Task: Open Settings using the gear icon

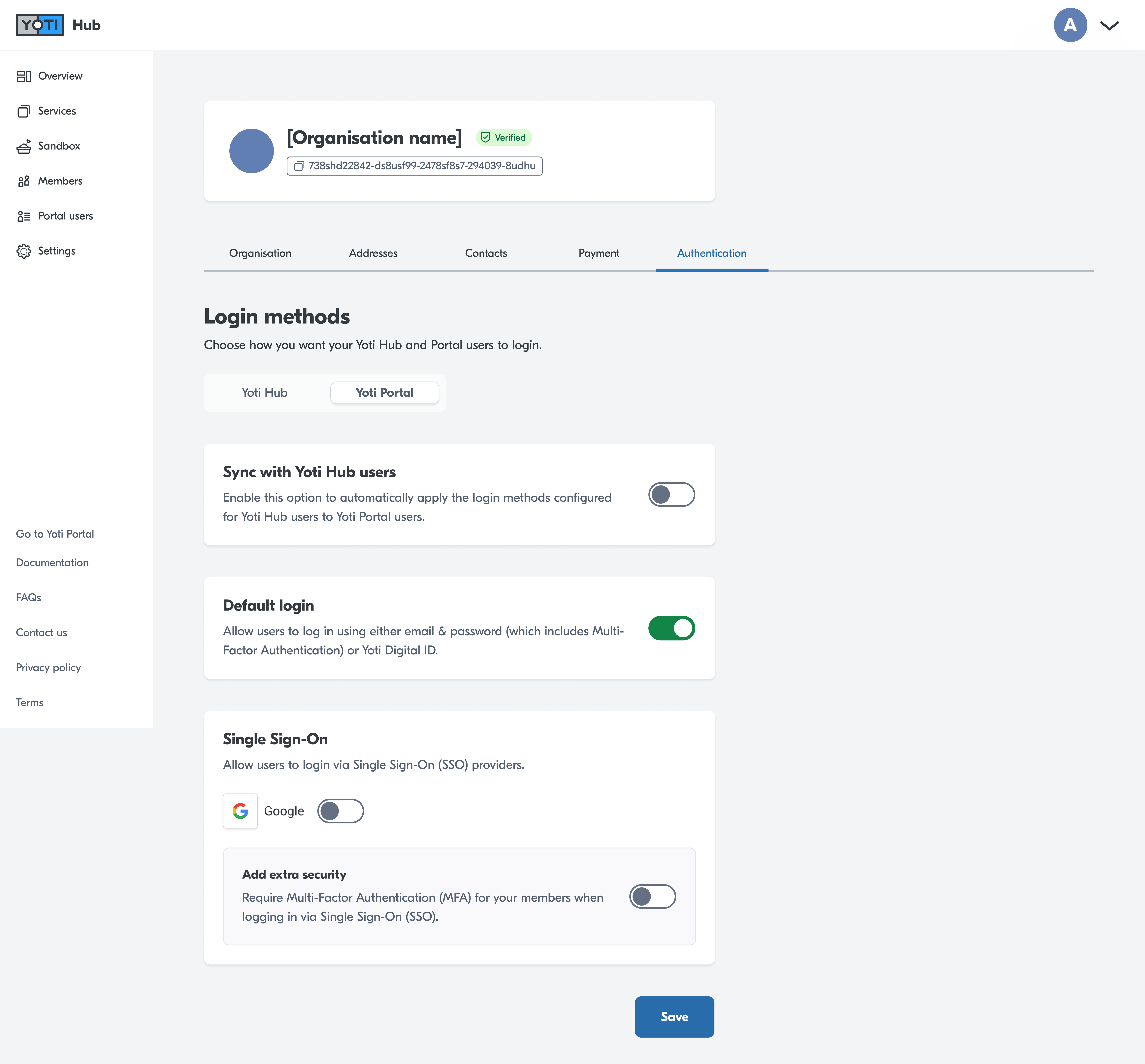Action: pos(24,251)
